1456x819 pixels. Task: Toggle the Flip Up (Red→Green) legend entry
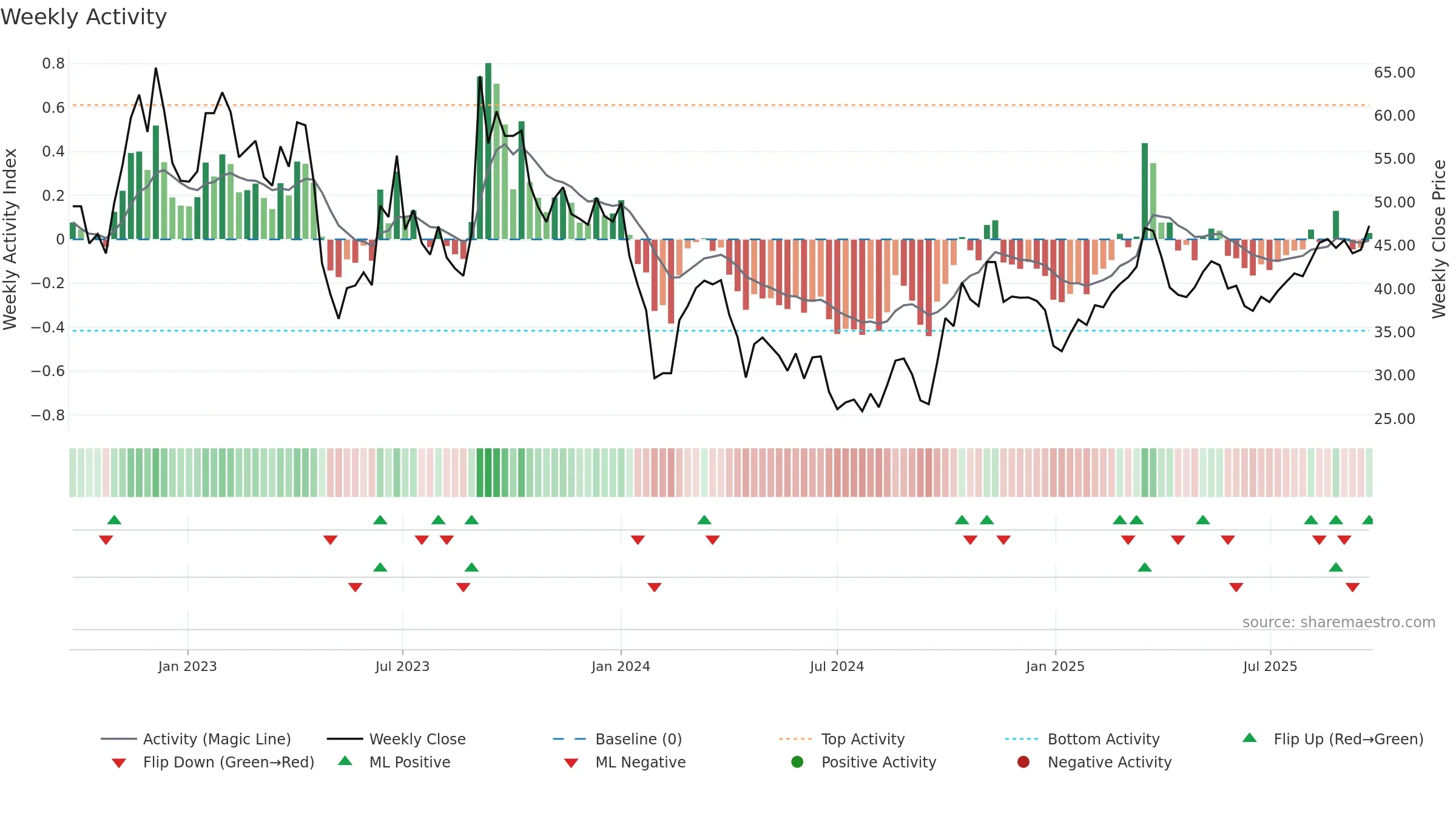[1333, 739]
